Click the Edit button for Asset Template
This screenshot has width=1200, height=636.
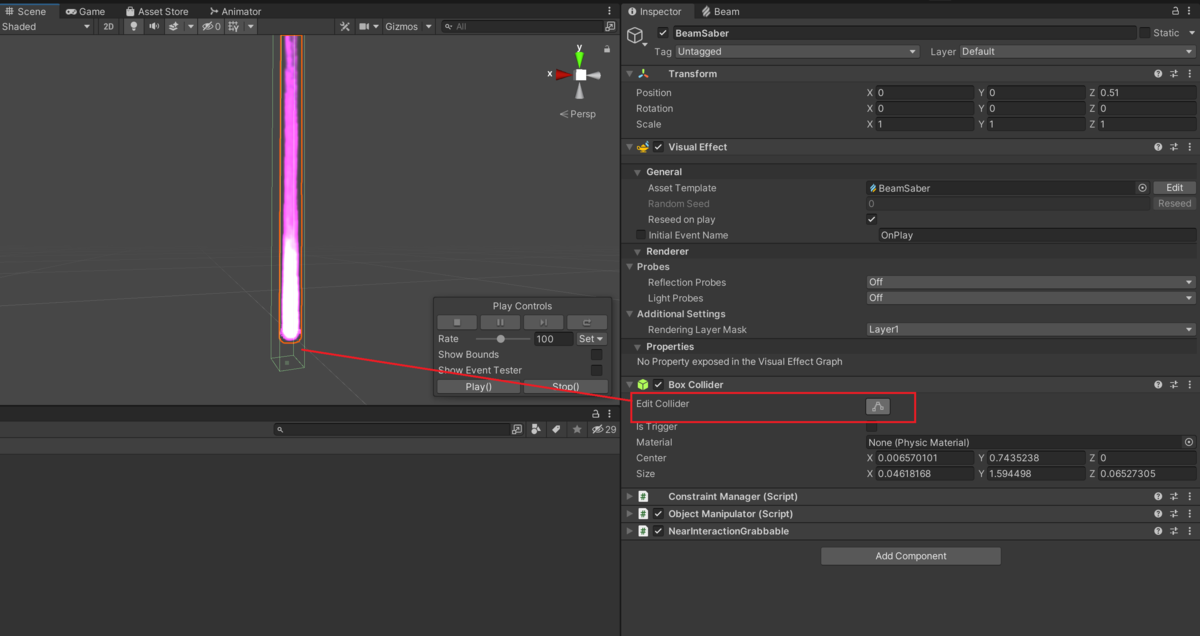point(1175,188)
